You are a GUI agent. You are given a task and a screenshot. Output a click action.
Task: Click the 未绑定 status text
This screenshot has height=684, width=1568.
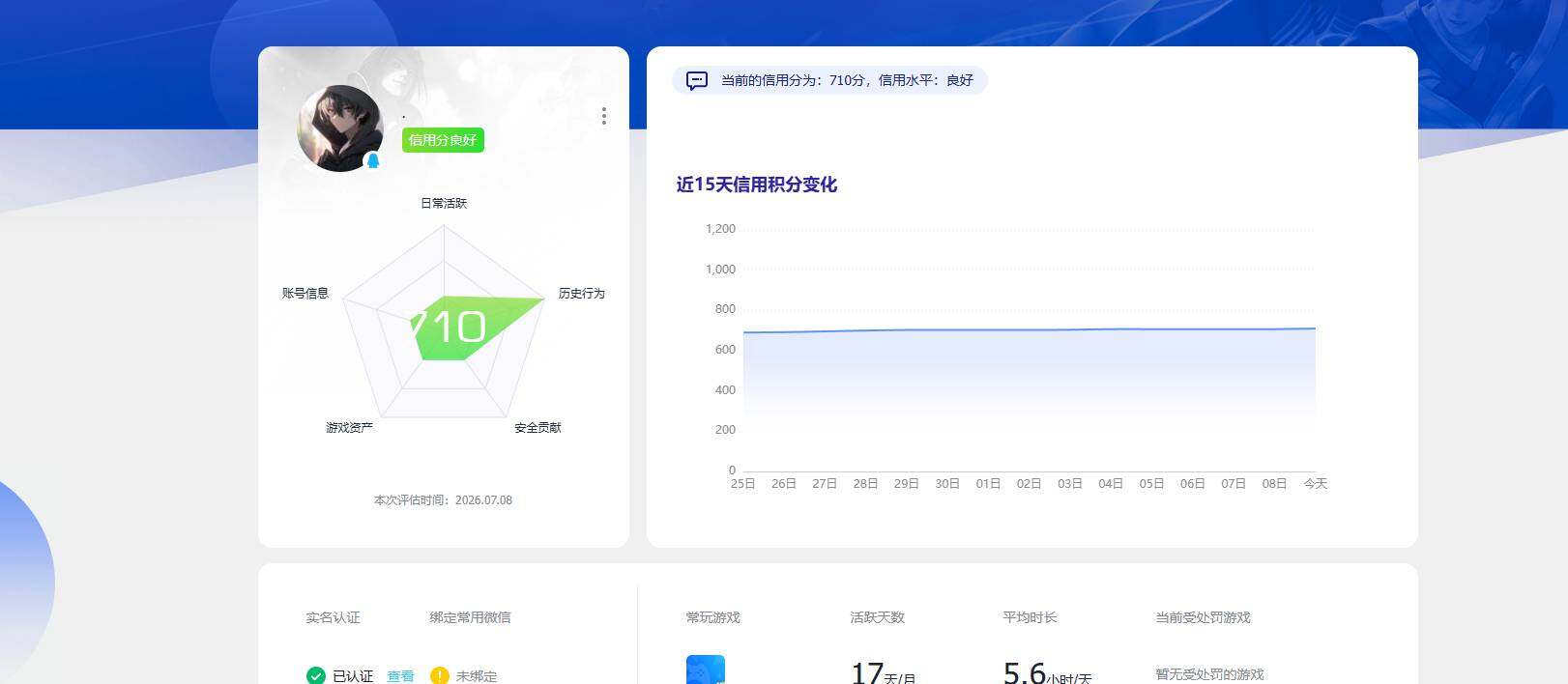477,676
